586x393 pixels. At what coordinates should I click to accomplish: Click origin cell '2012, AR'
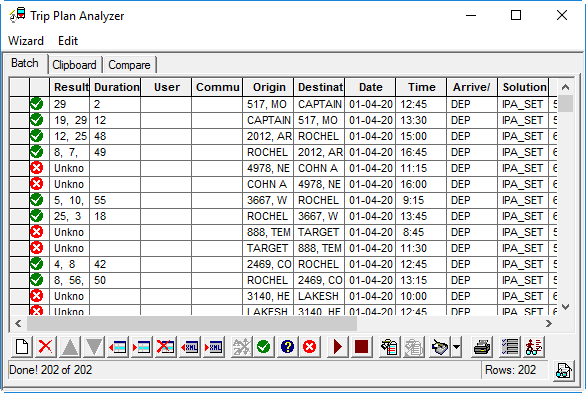coord(268,136)
